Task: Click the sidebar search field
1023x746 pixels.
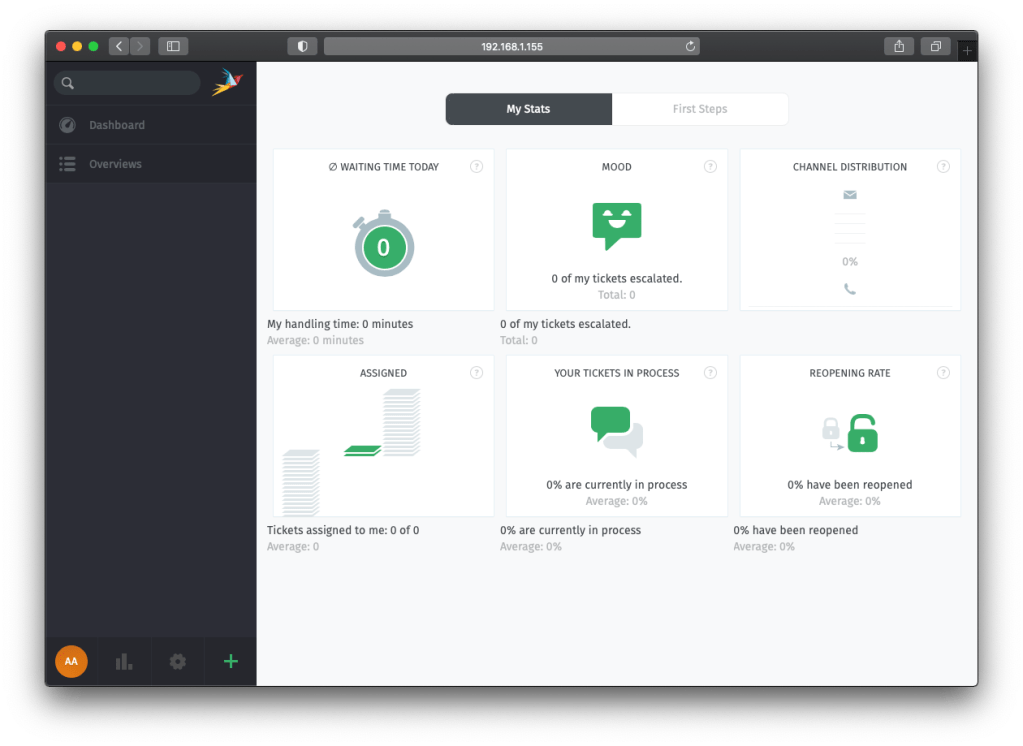Action: tap(135, 83)
